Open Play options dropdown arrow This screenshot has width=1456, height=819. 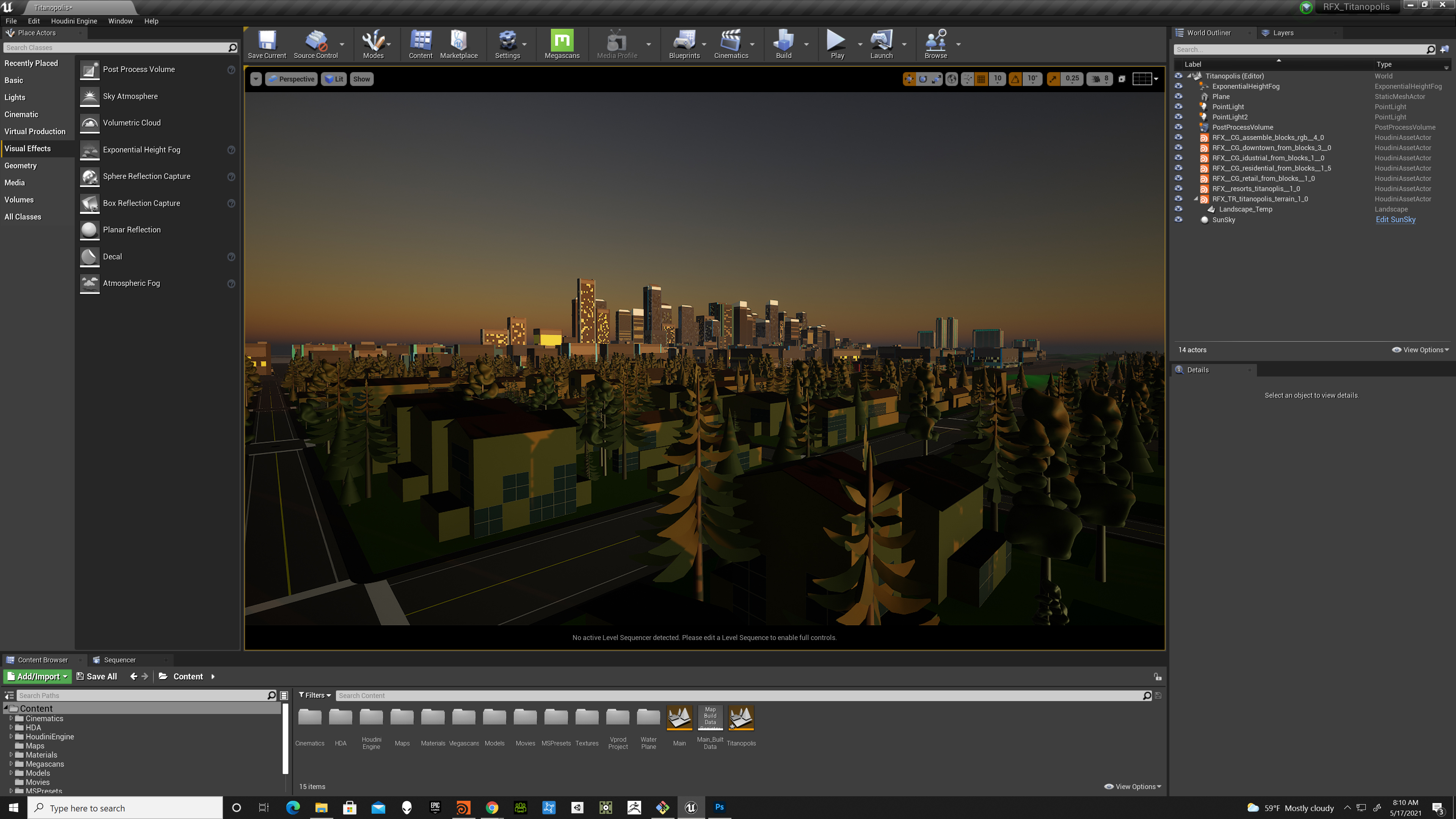pyautogui.click(x=860, y=44)
